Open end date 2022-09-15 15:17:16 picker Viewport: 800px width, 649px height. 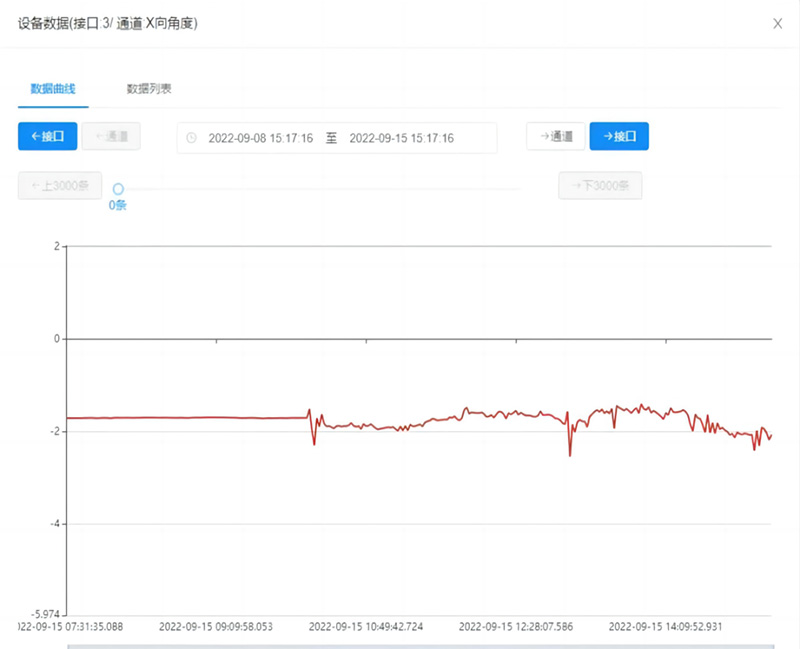click(401, 138)
